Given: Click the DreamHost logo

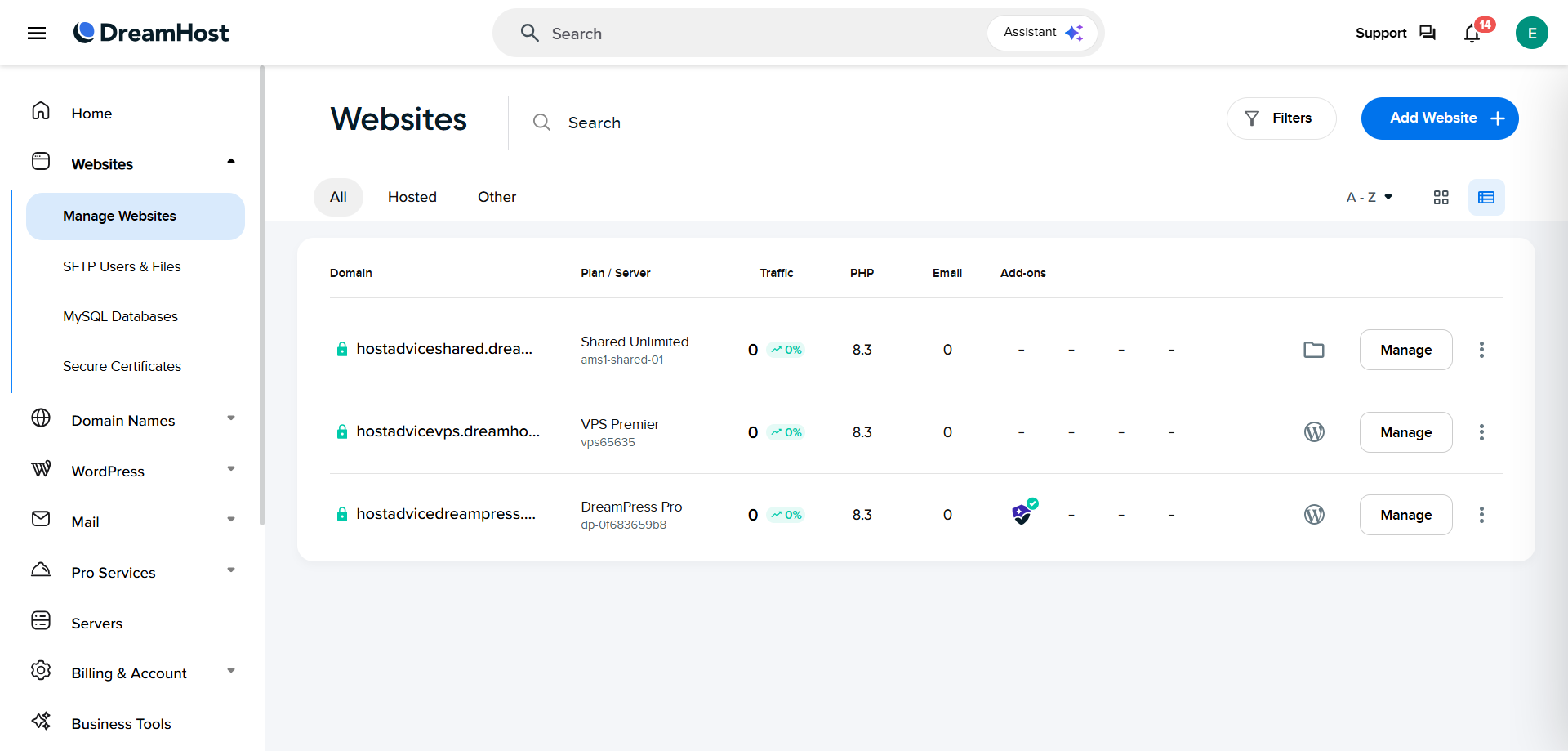Looking at the screenshot, I should [151, 33].
